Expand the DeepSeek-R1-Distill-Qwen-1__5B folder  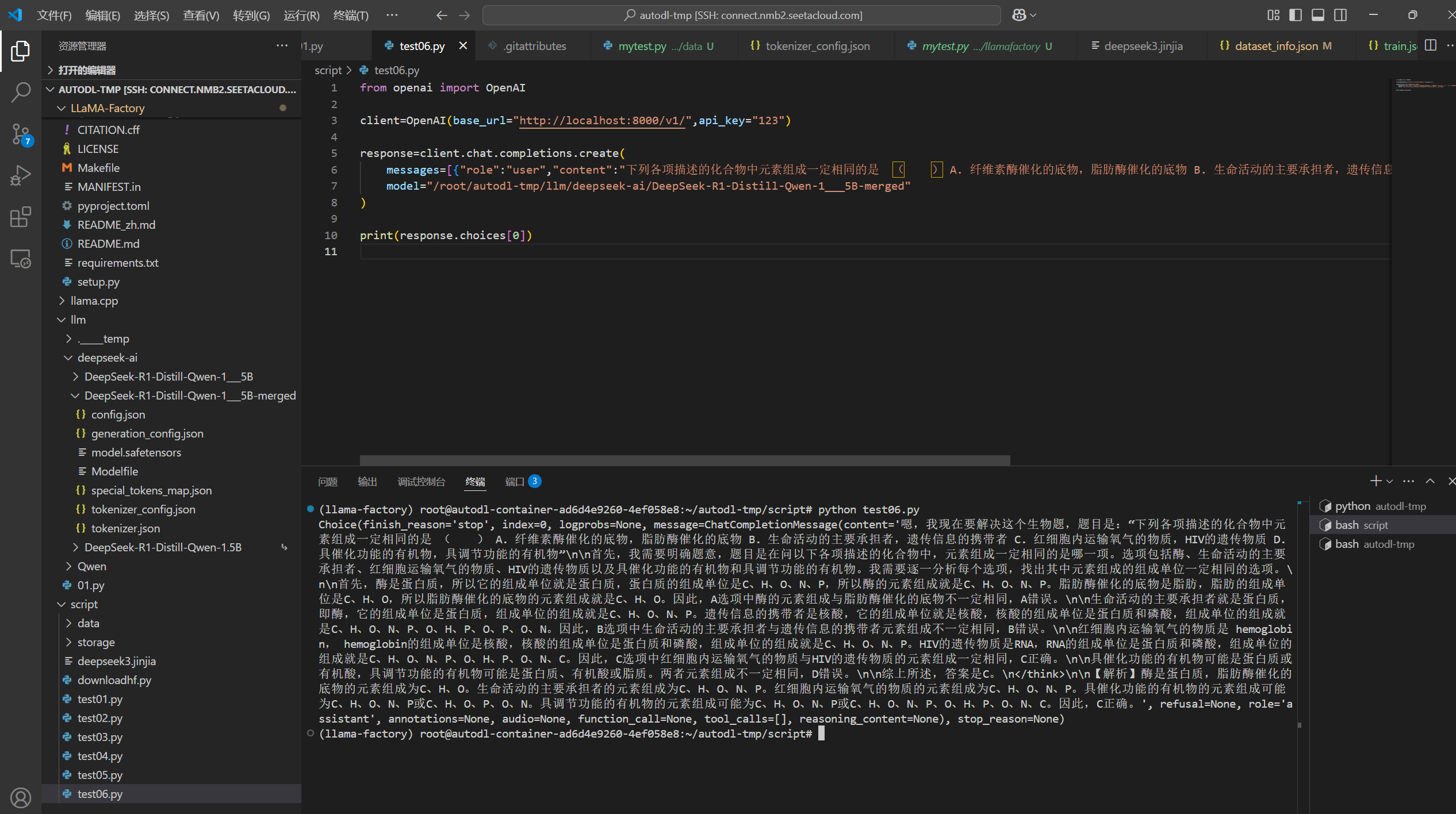[172, 377]
